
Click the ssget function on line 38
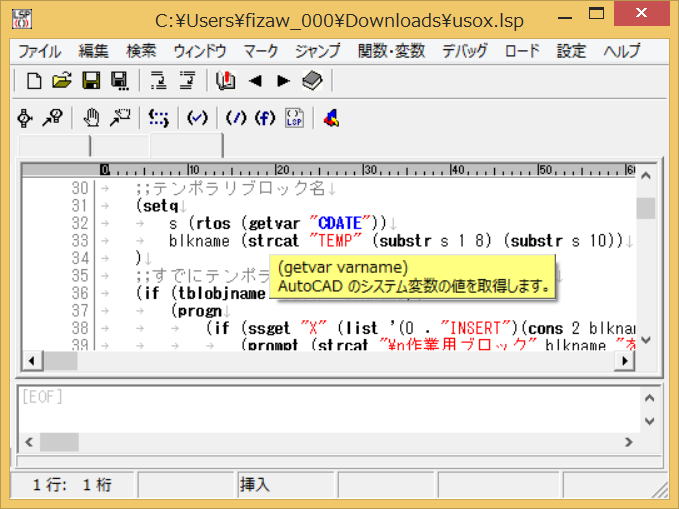click(269, 328)
